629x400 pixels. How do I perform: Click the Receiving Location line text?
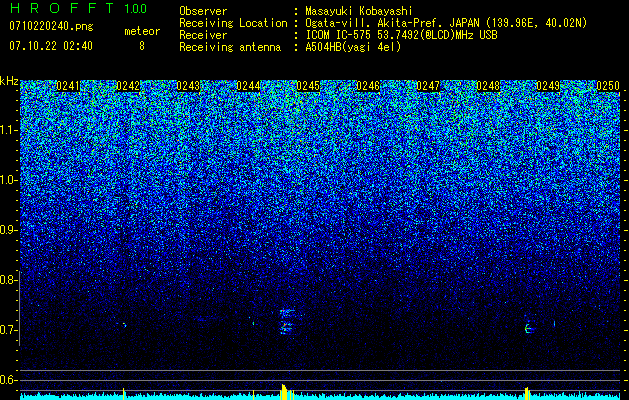383,23
